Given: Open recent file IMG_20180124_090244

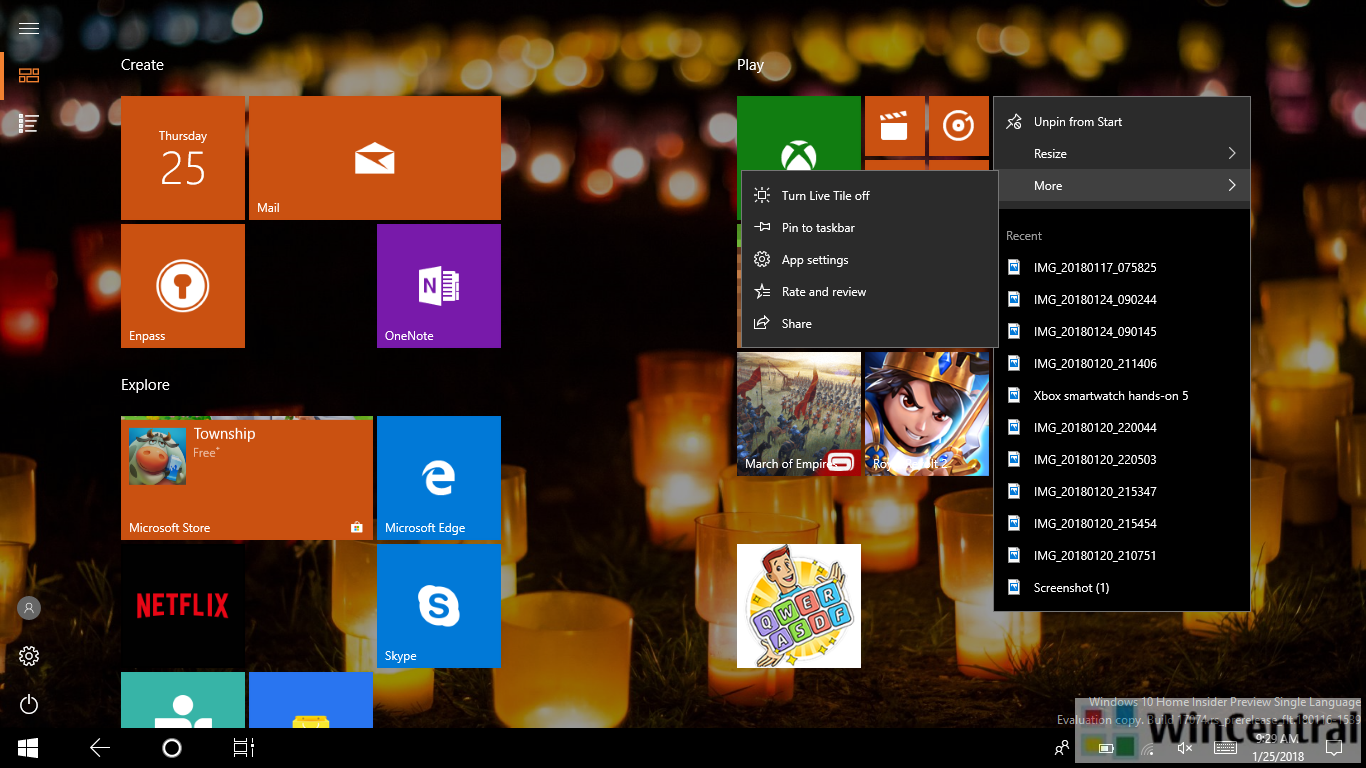Looking at the screenshot, I should (x=1122, y=300).
